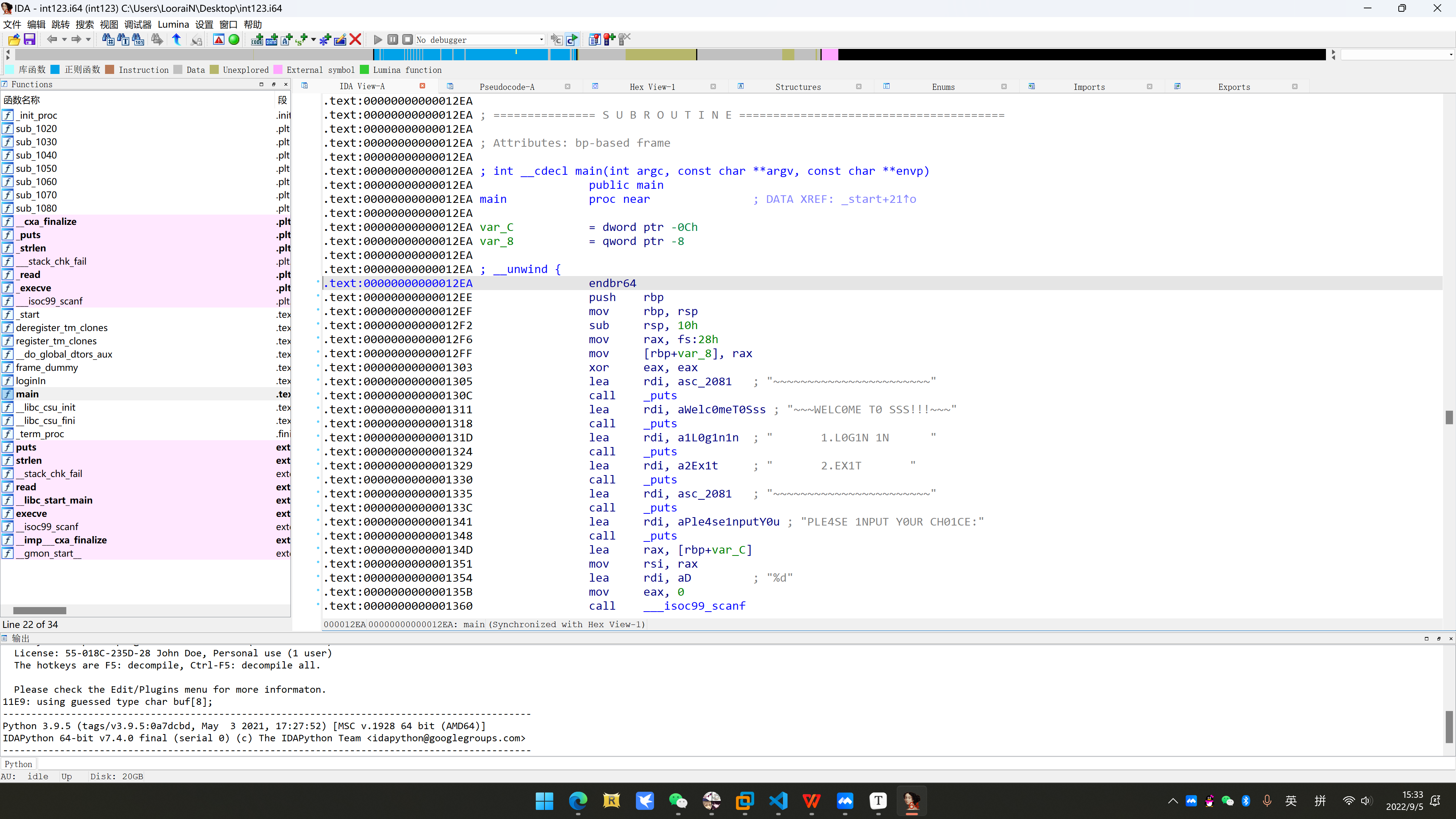Open Visual Studio Code from the taskbar
This screenshot has width=1456, height=819.
pyautogui.click(x=778, y=800)
